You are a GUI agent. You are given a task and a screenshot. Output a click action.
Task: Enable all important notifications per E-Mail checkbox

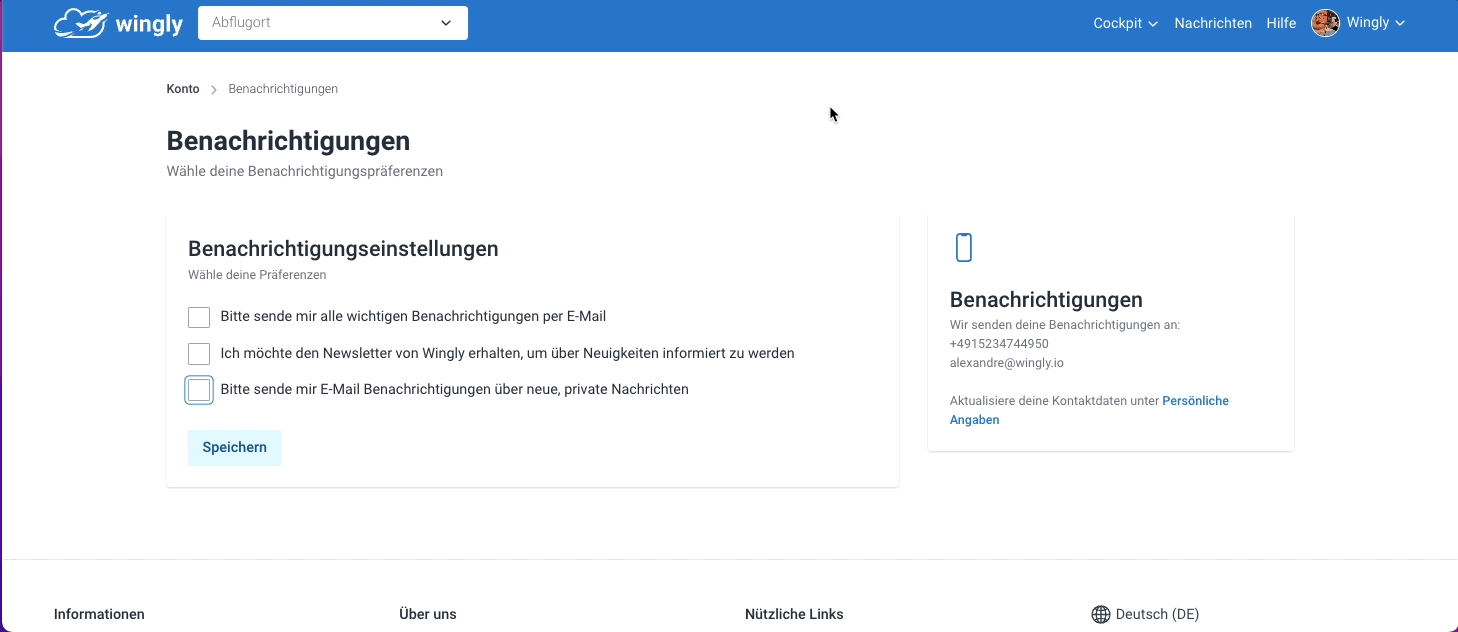click(199, 317)
